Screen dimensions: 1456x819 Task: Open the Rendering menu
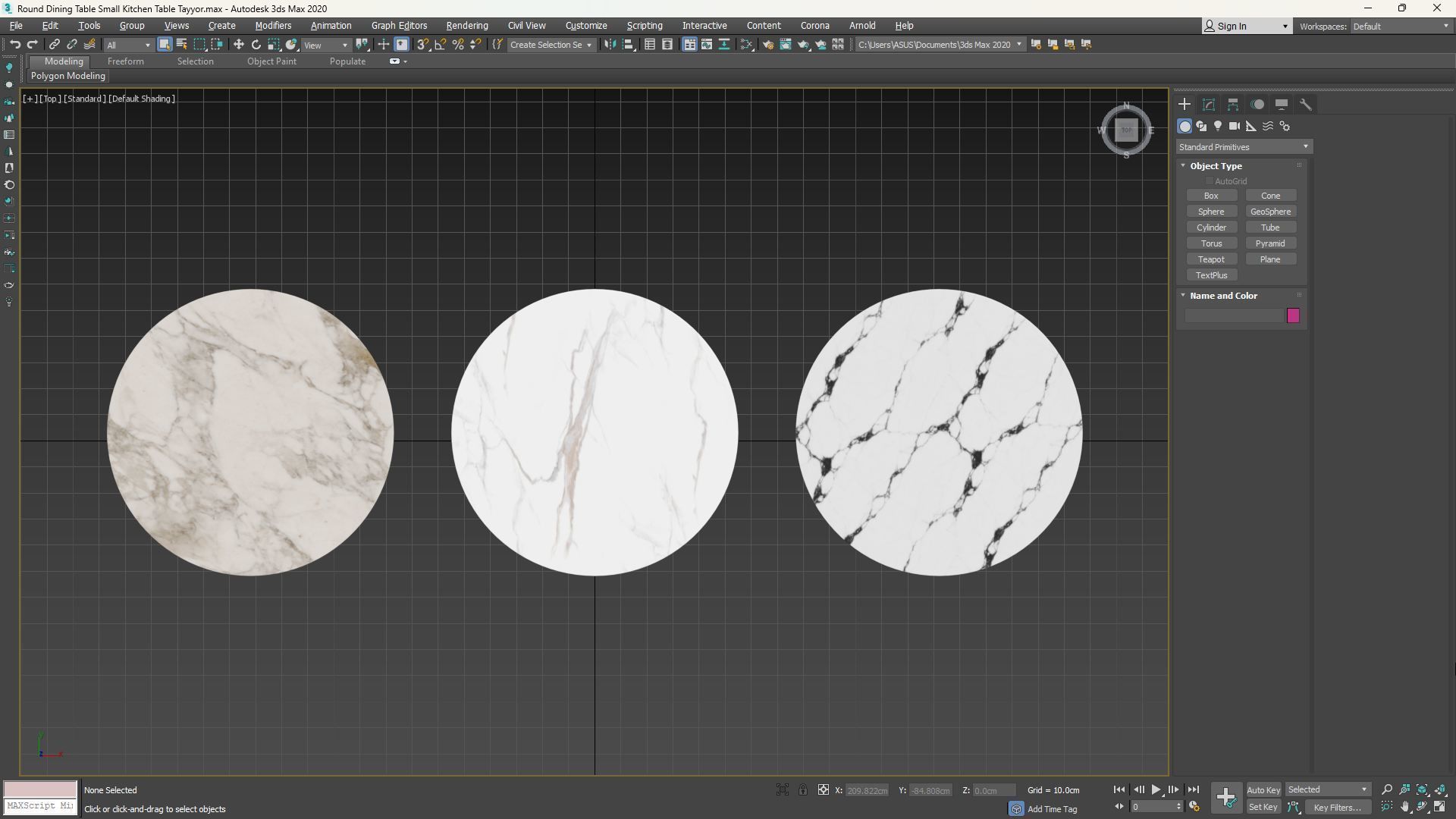466,26
